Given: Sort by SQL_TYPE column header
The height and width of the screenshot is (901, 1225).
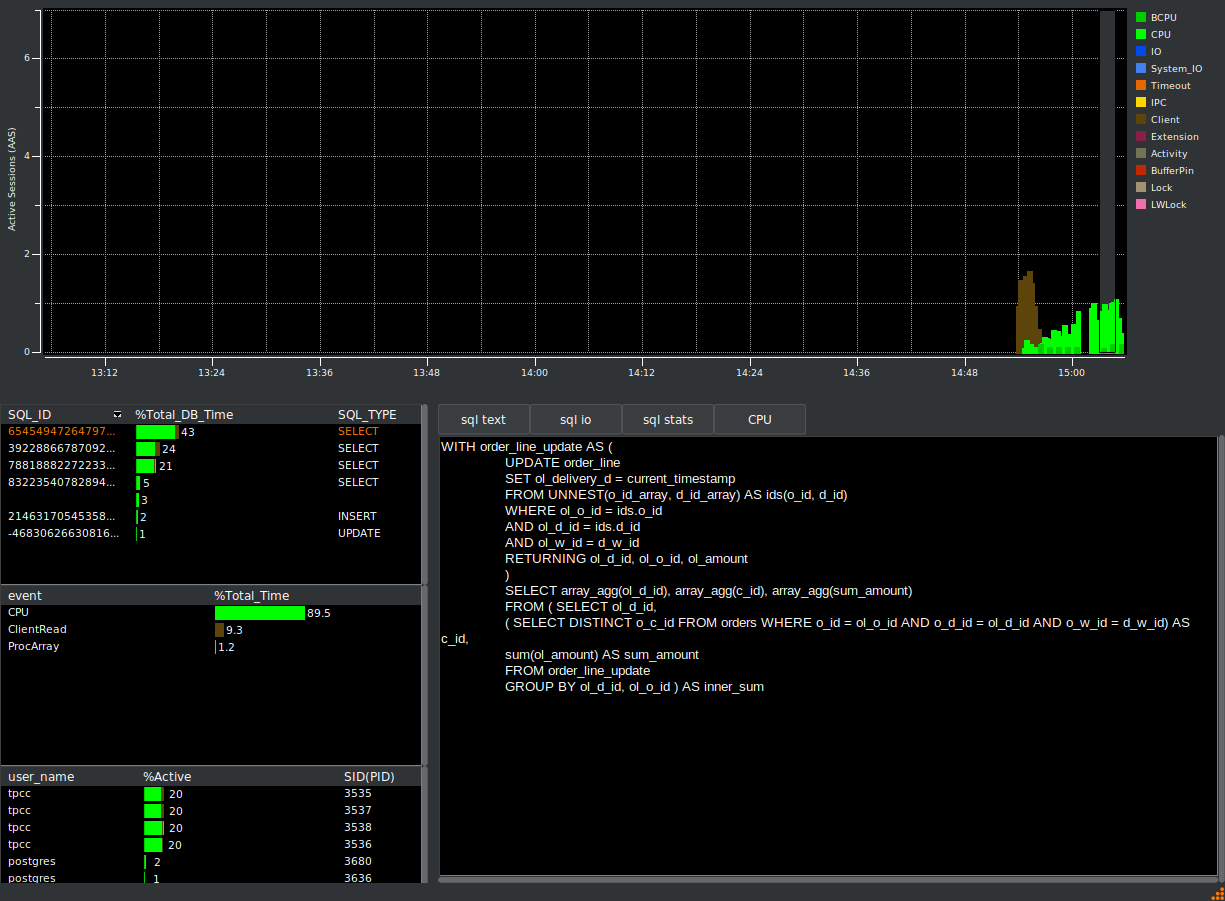Looking at the screenshot, I should [367, 415].
